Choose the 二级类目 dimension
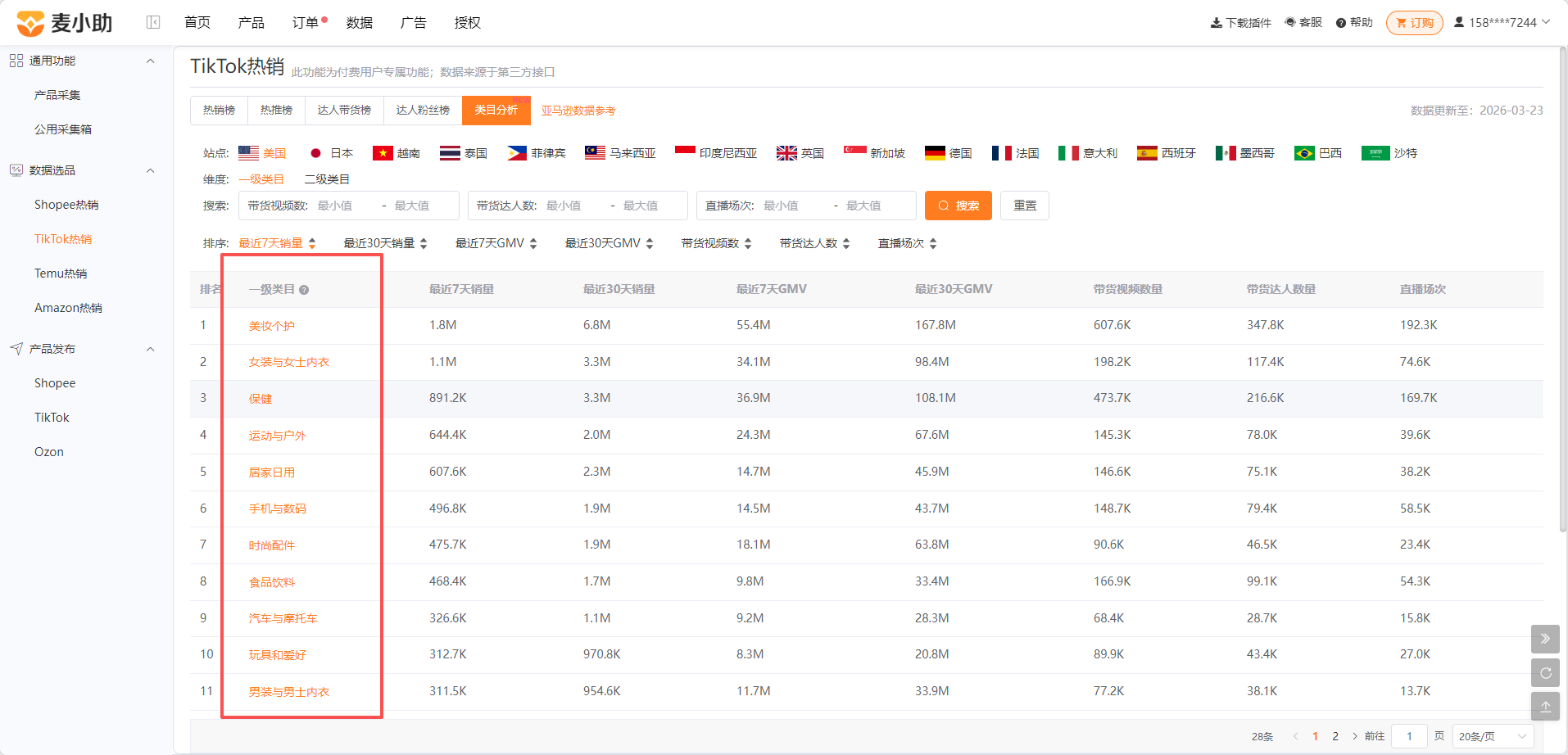1568x755 pixels. [327, 179]
